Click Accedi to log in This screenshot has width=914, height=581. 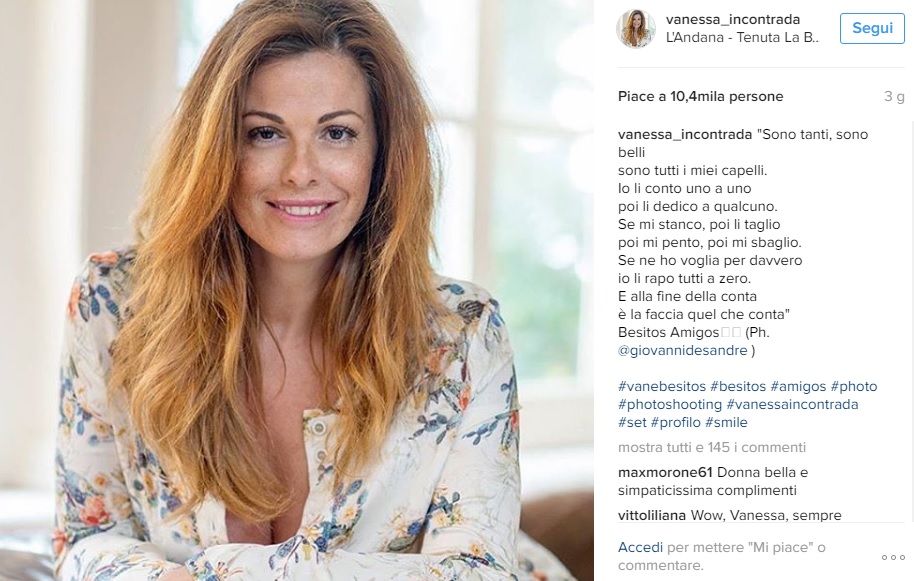click(x=640, y=547)
